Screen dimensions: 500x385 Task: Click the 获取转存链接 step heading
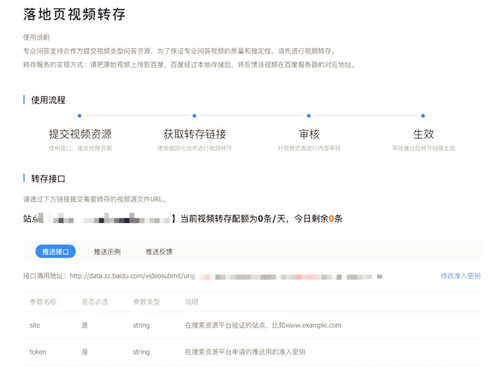click(195, 134)
